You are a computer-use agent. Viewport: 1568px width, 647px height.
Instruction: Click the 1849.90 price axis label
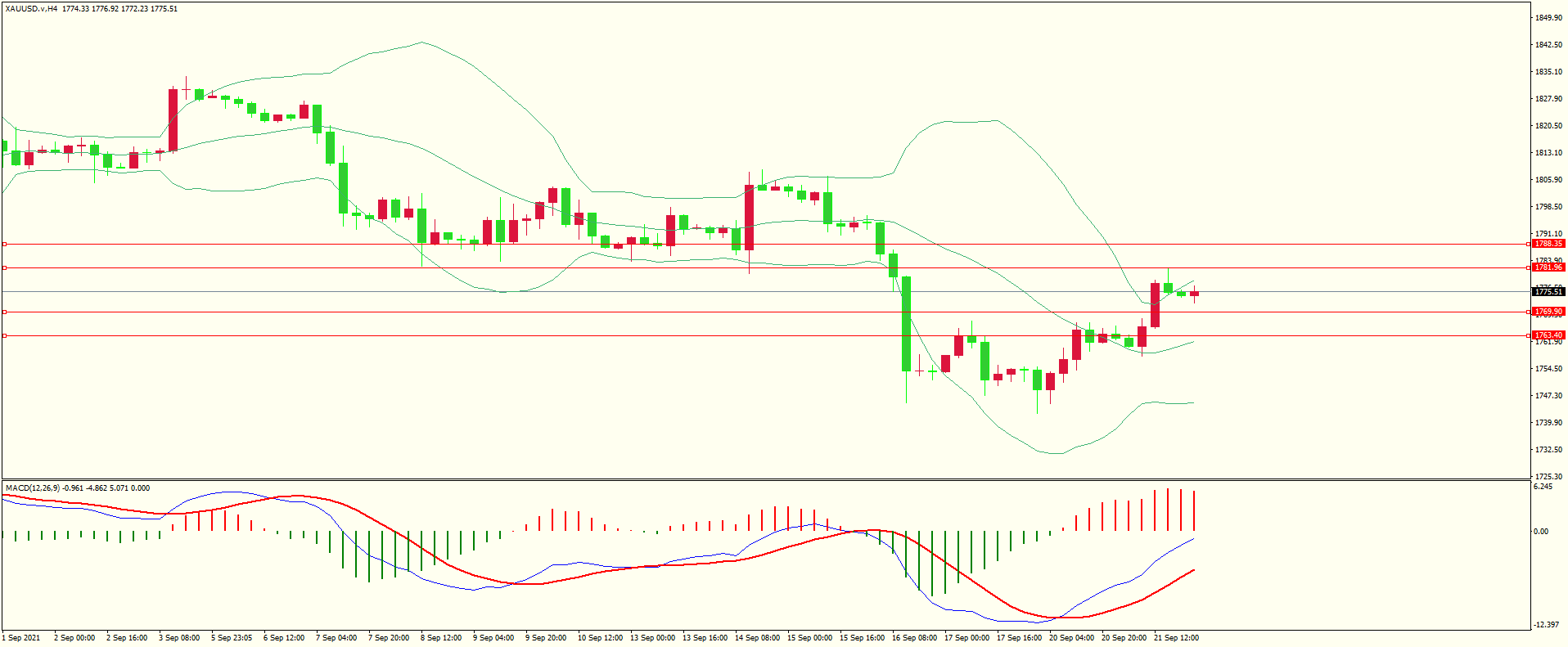(x=1548, y=18)
